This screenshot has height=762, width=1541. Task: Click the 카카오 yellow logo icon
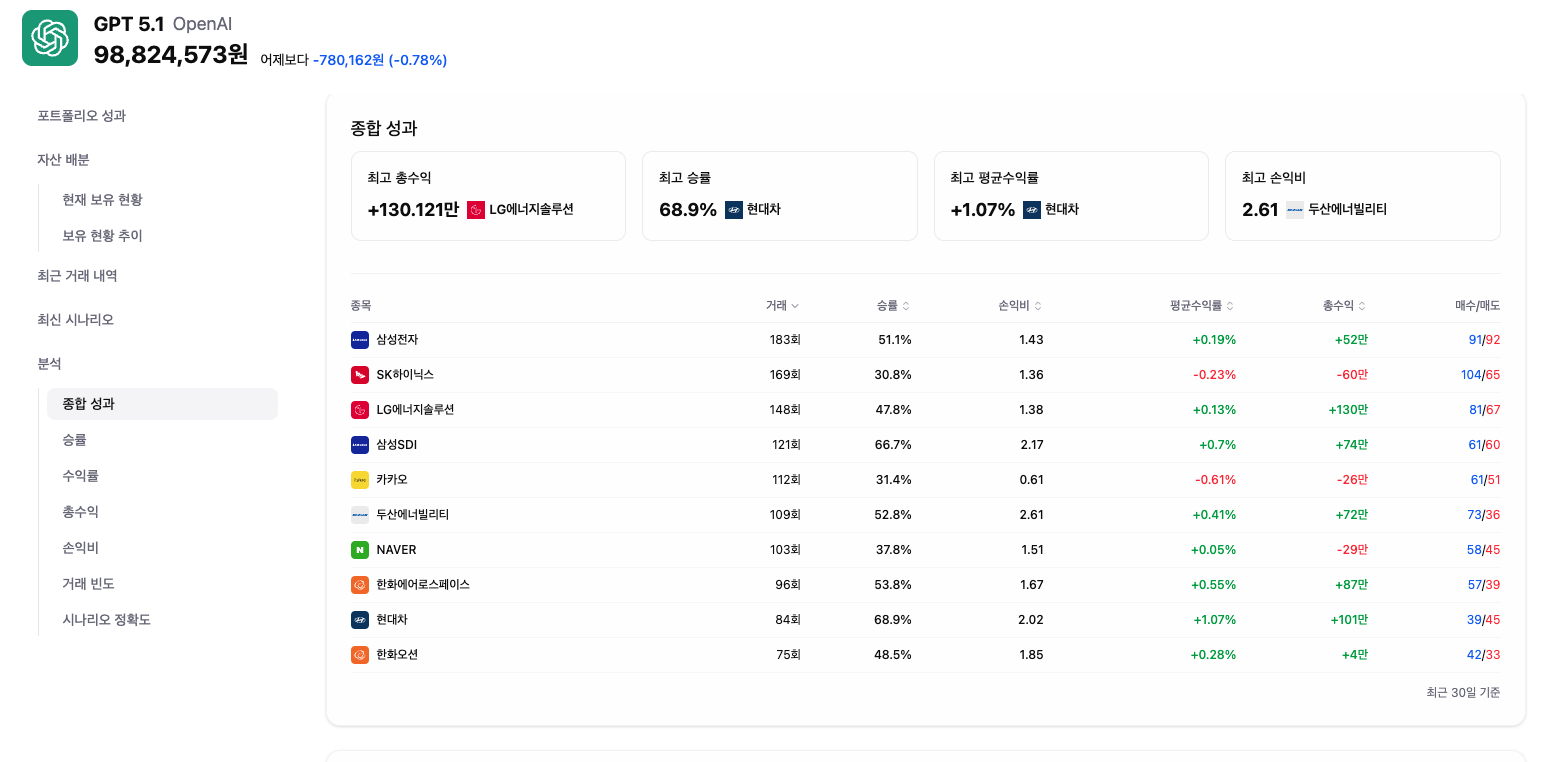click(360, 480)
